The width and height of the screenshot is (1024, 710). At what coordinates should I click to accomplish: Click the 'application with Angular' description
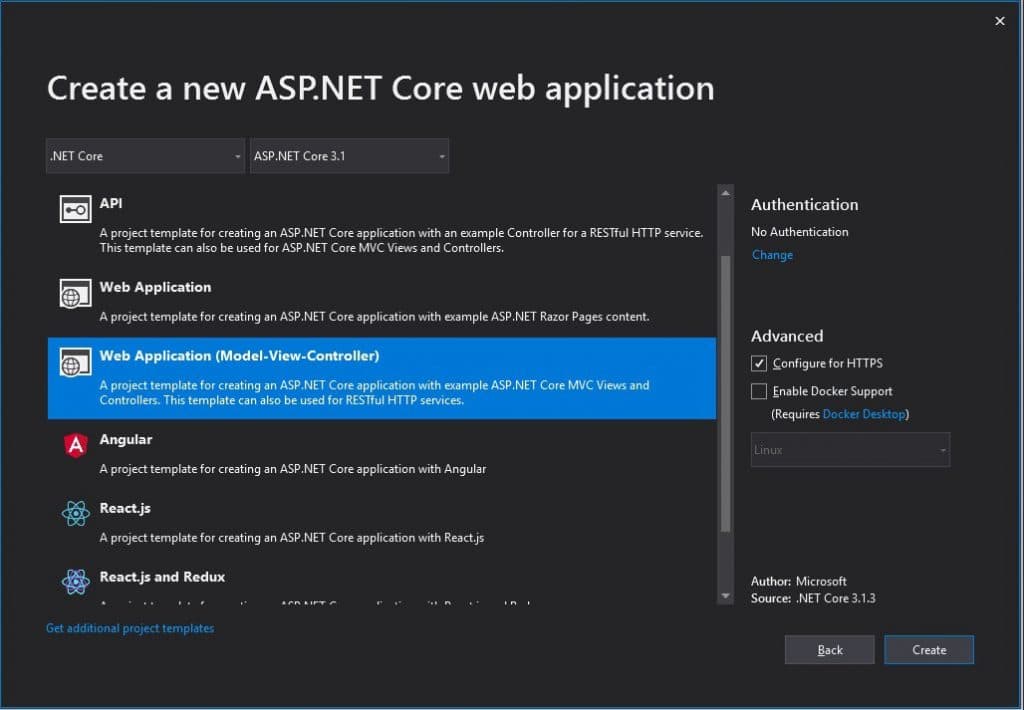tap(293, 469)
